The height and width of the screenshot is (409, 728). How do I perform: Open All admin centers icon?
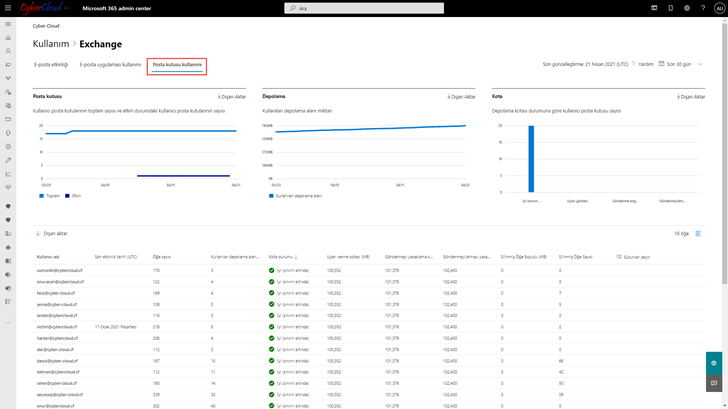coord(8,302)
